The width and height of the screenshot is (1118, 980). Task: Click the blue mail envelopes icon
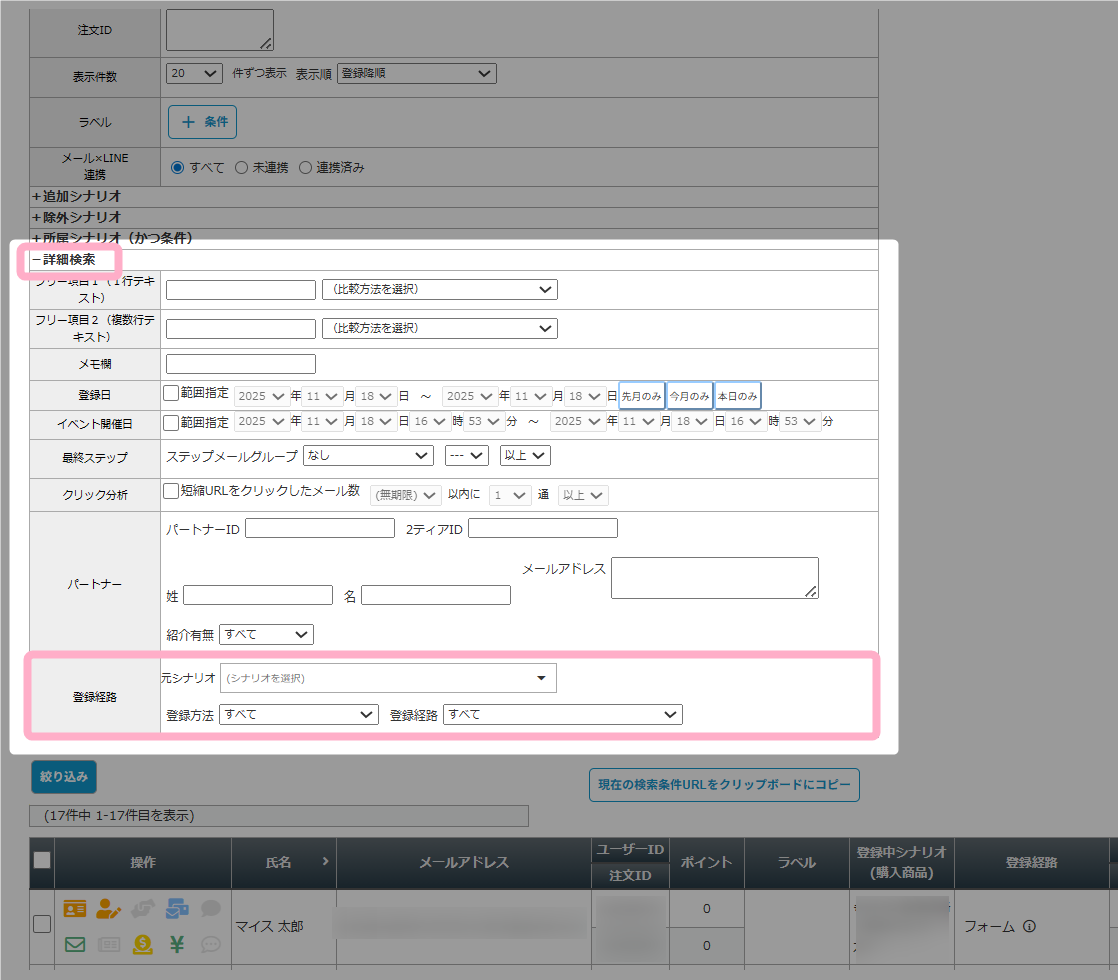(177, 909)
